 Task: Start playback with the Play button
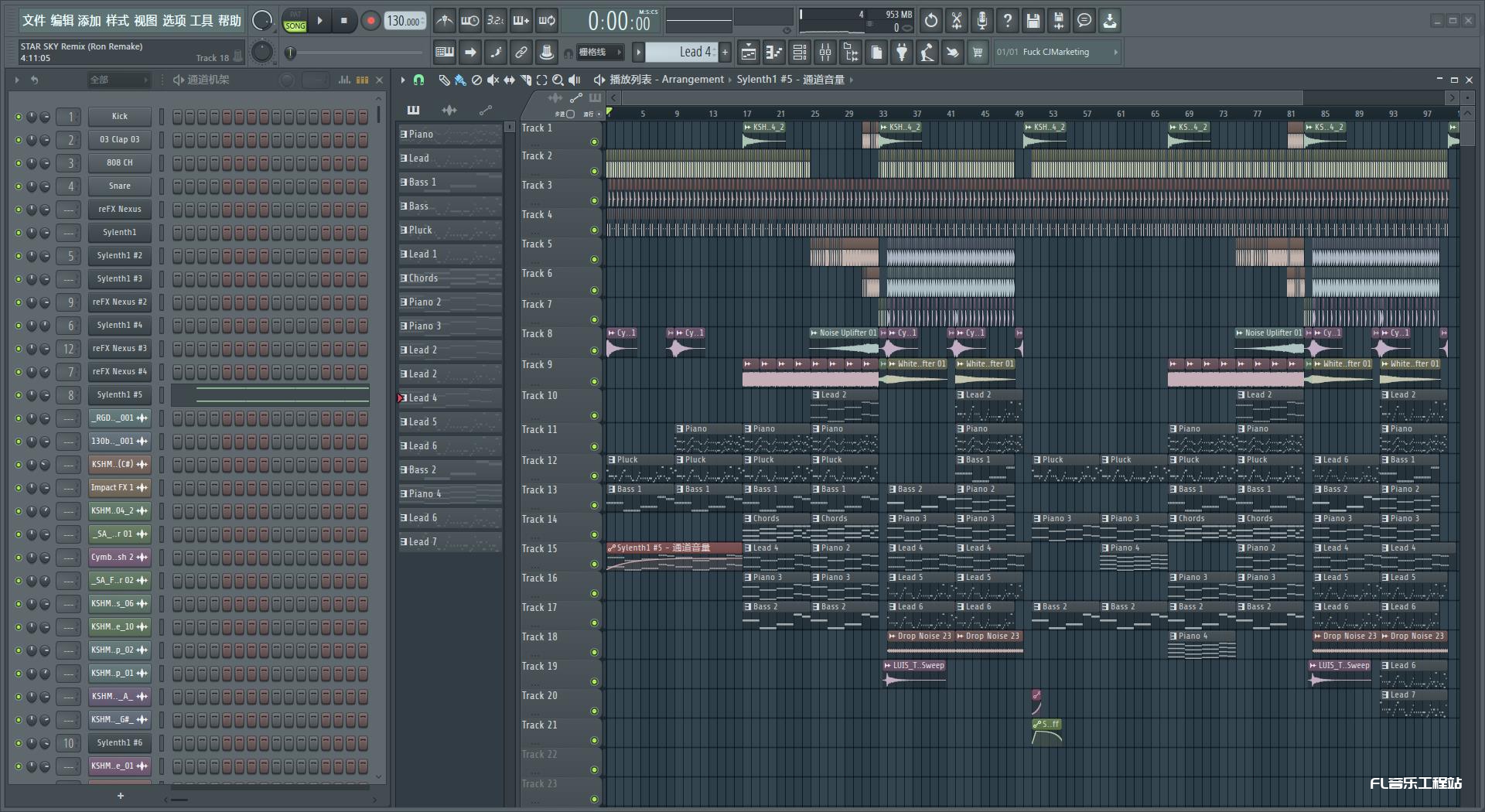(x=320, y=21)
